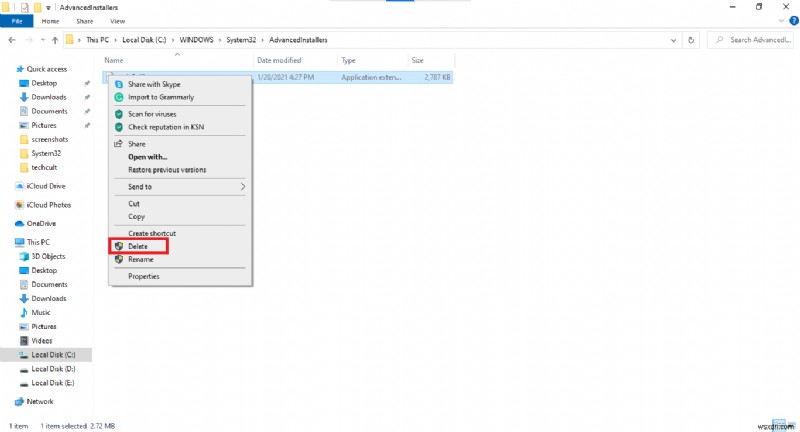800x432 pixels.
Task: Open Properties from the context menu
Action: point(180,276)
